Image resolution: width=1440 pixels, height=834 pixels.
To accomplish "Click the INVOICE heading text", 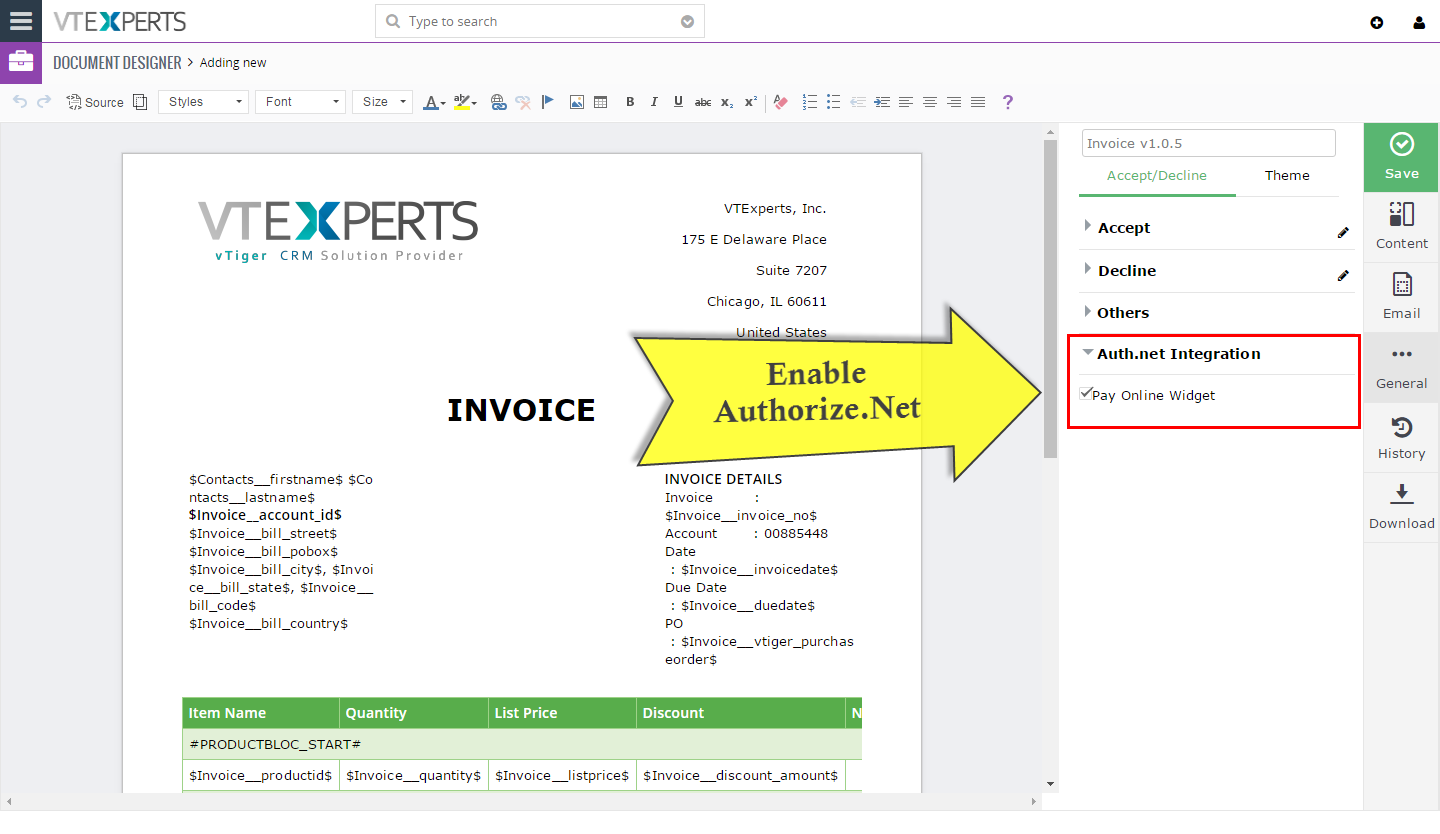I will pos(521,410).
